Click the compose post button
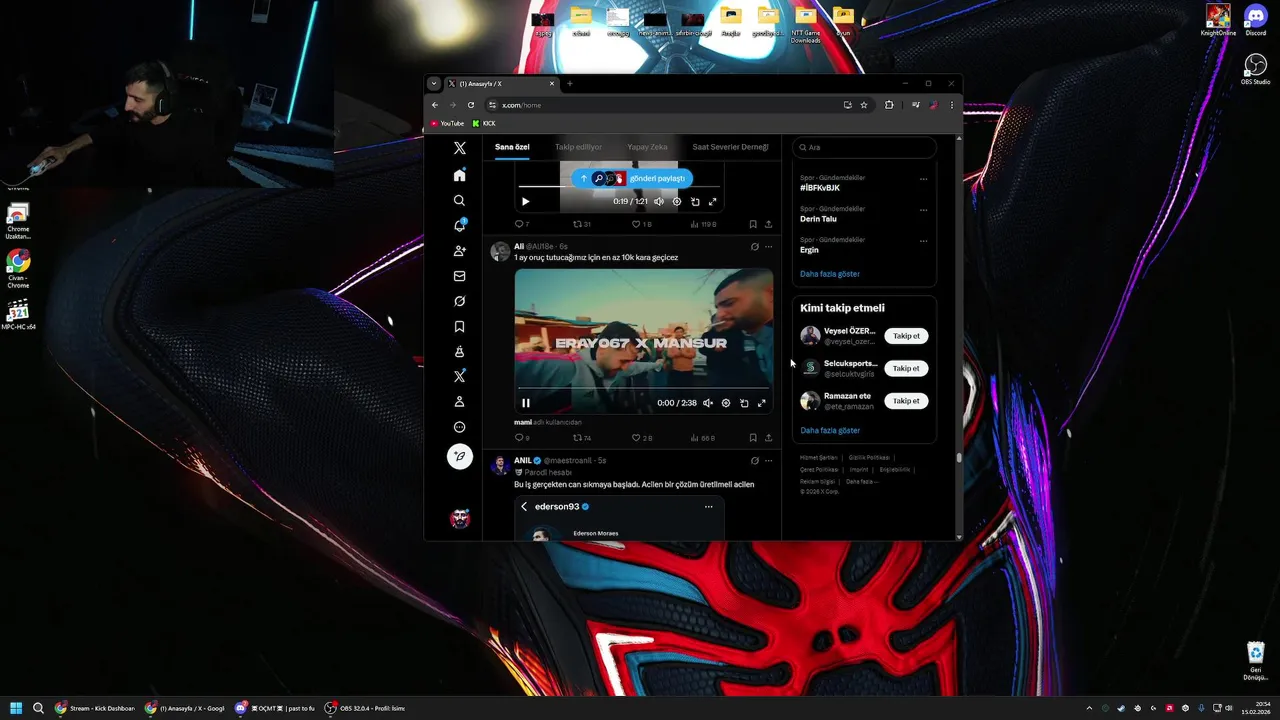The height and width of the screenshot is (720, 1280). [459, 457]
